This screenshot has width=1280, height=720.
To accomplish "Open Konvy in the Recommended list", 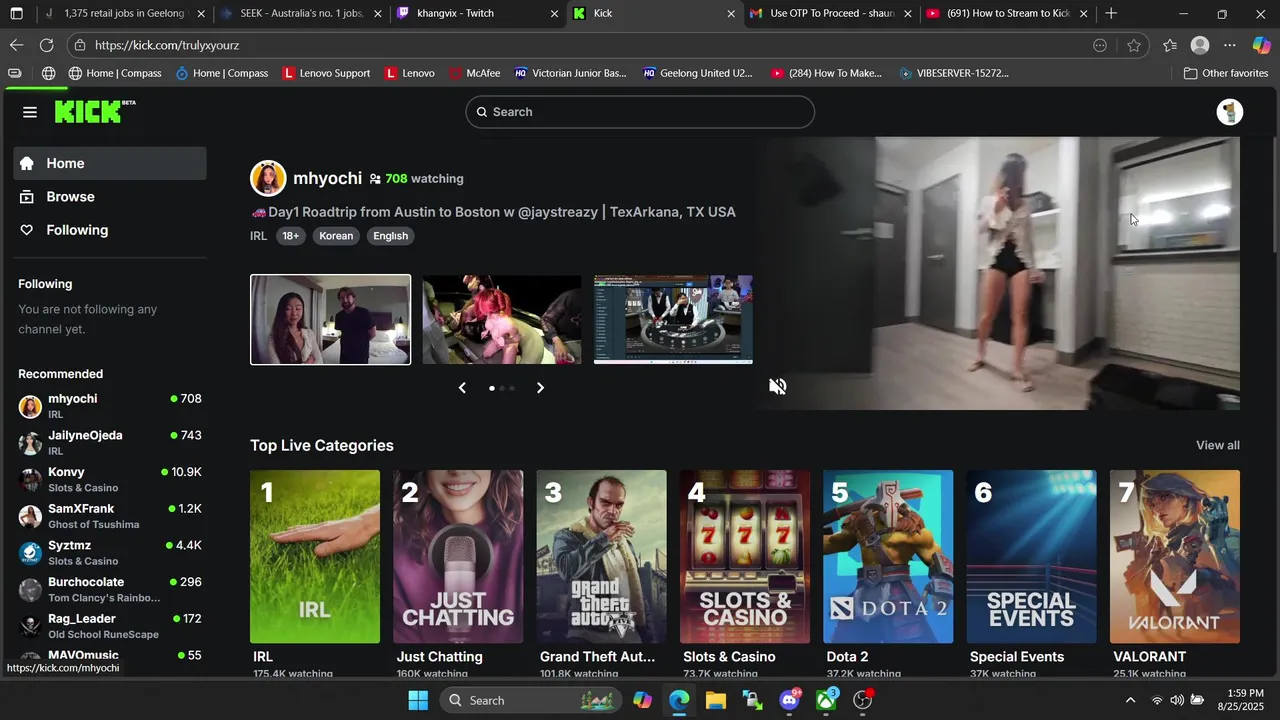I will [x=110, y=479].
